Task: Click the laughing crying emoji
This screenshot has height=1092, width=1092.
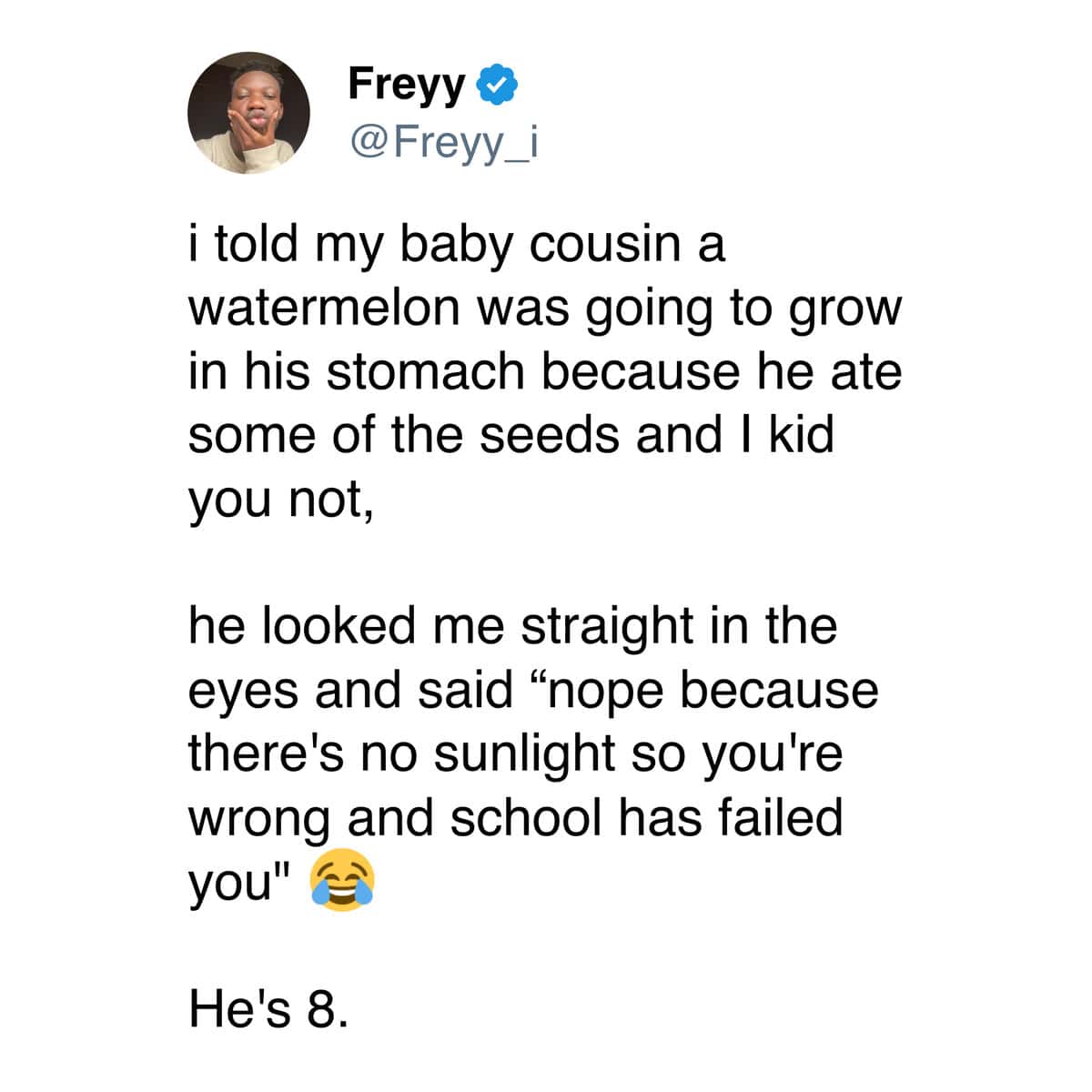Action: coord(342,881)
